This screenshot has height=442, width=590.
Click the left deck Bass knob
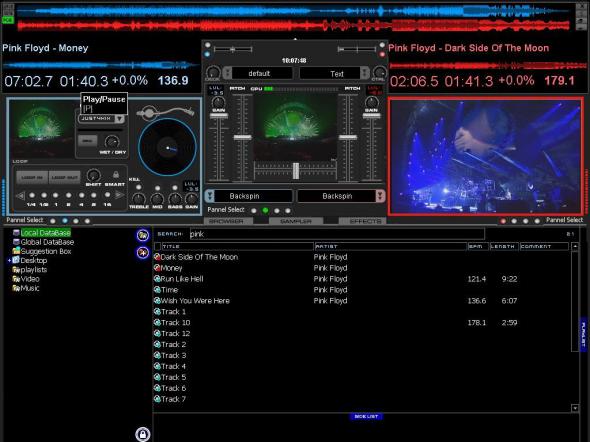coord(175,199)
